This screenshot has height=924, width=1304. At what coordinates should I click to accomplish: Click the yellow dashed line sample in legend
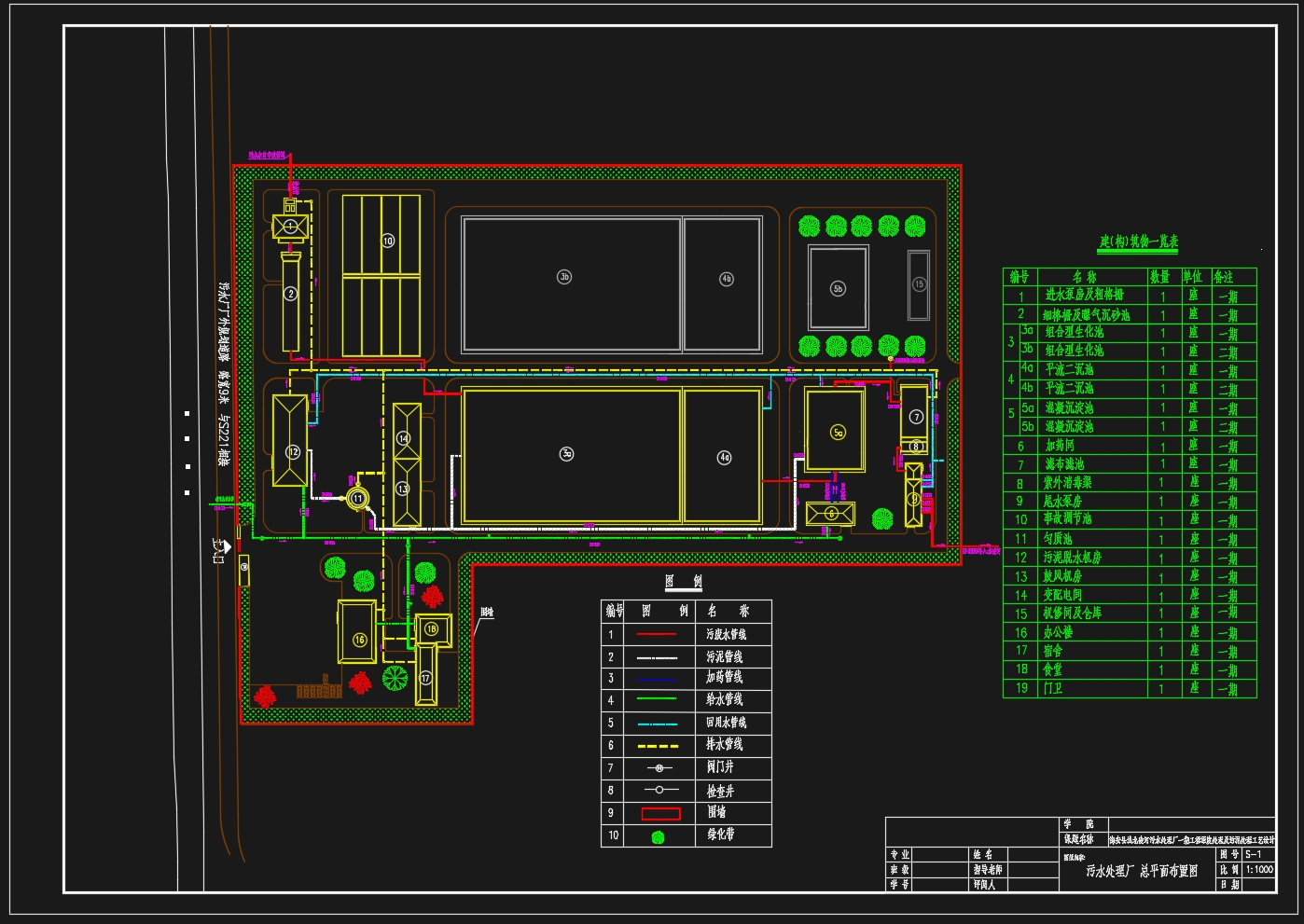pos(657,746)
